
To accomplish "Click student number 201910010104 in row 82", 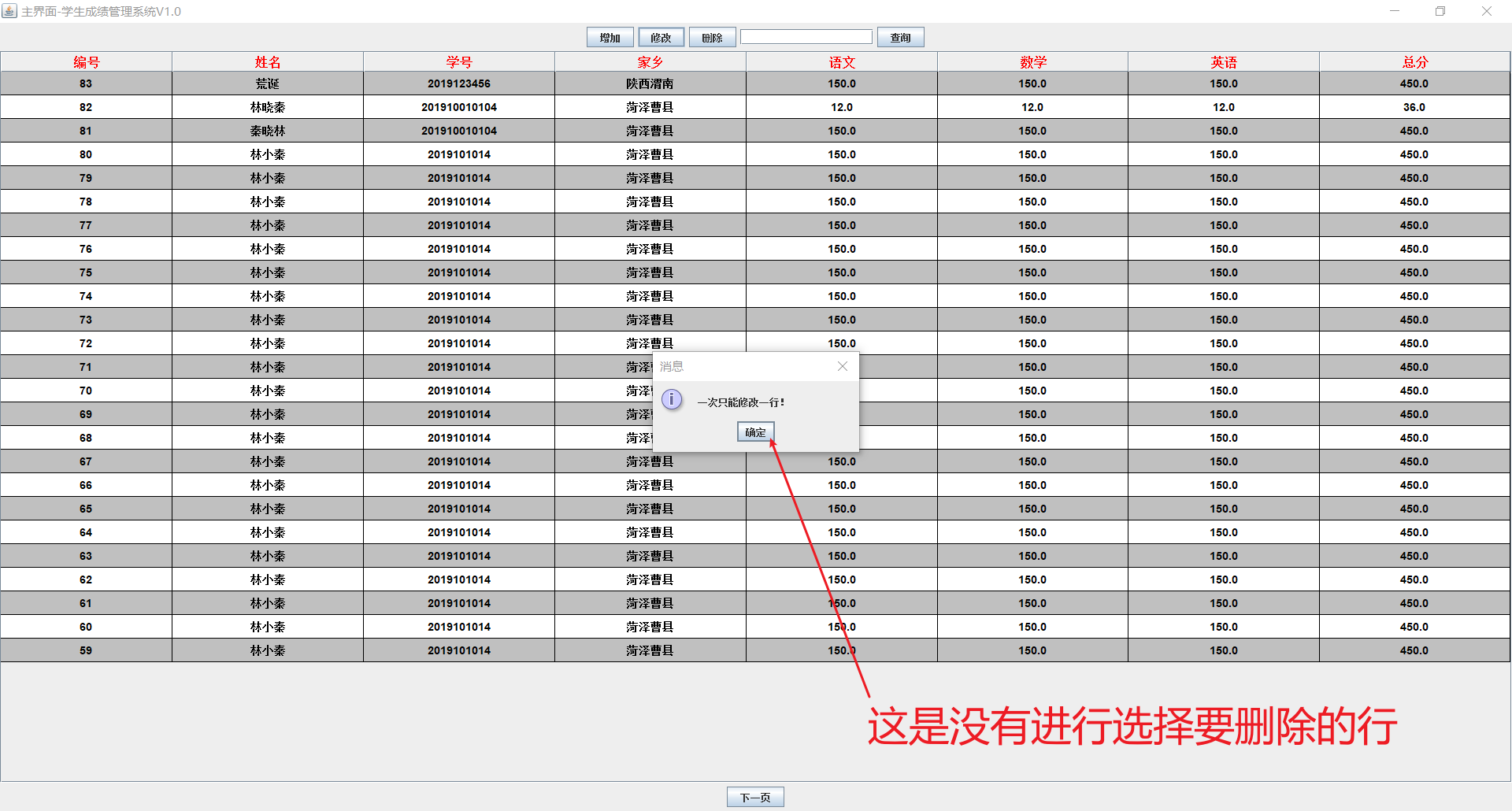I will (x=459, y=107).
